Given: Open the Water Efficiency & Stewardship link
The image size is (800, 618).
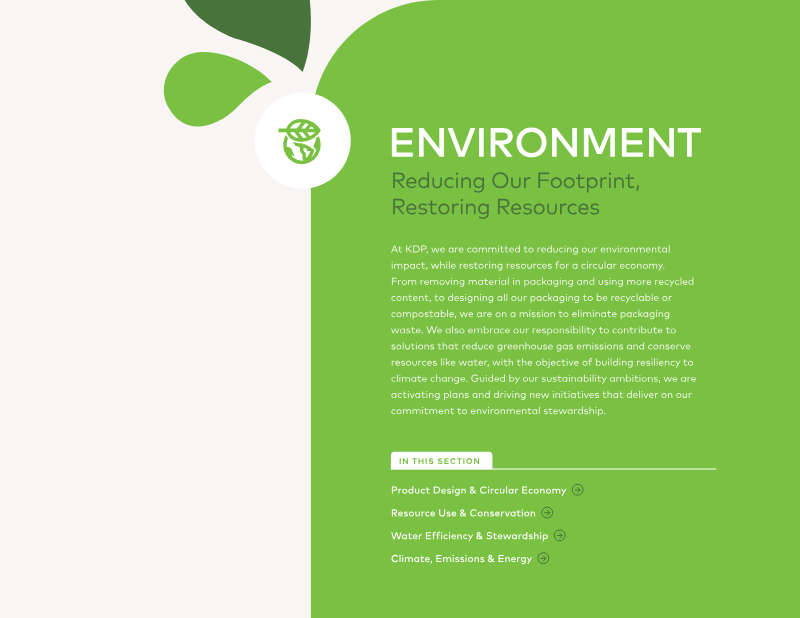Looking at the screenshot, I should tap(469, 536).
